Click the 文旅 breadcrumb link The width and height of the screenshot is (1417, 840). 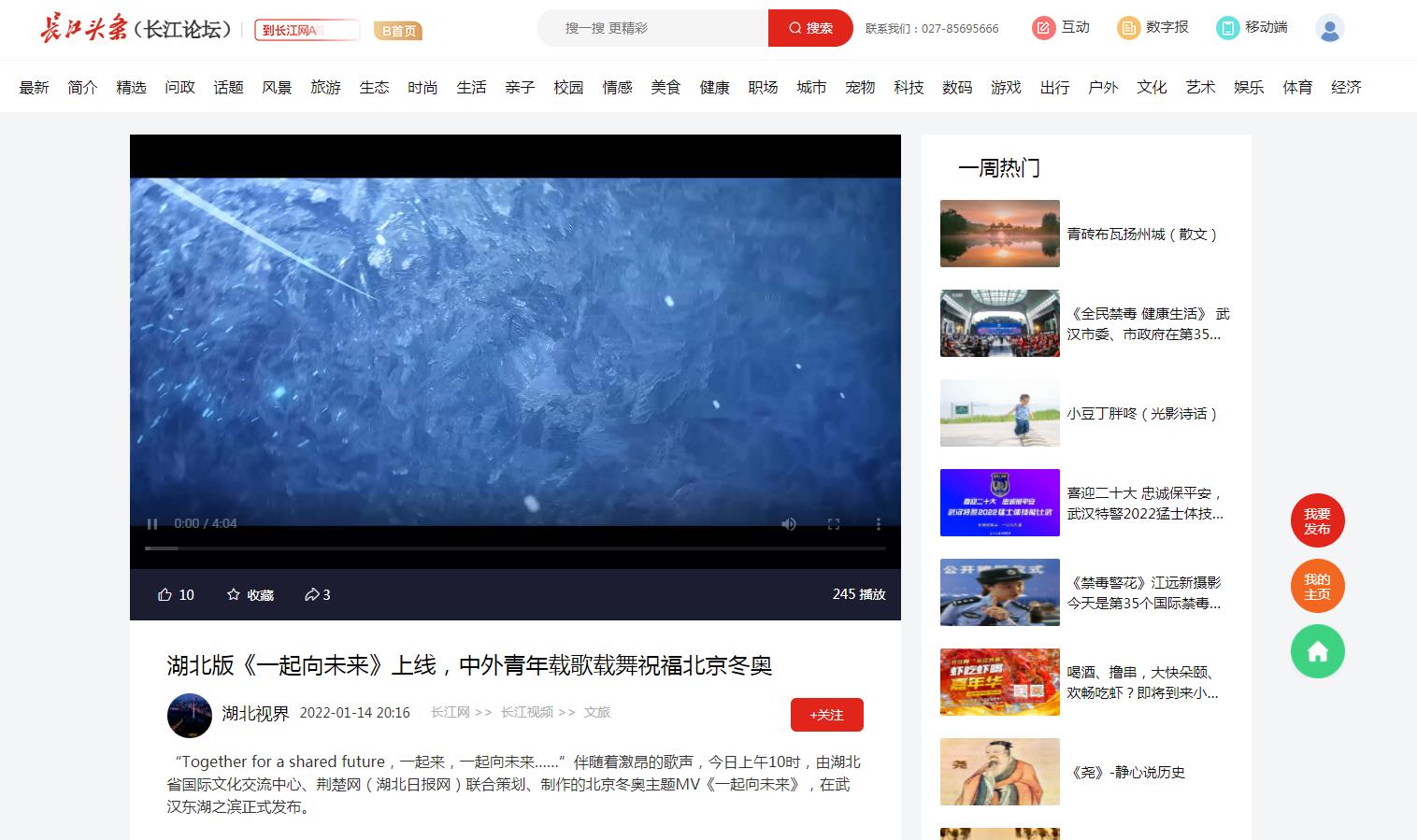[597, 712]
